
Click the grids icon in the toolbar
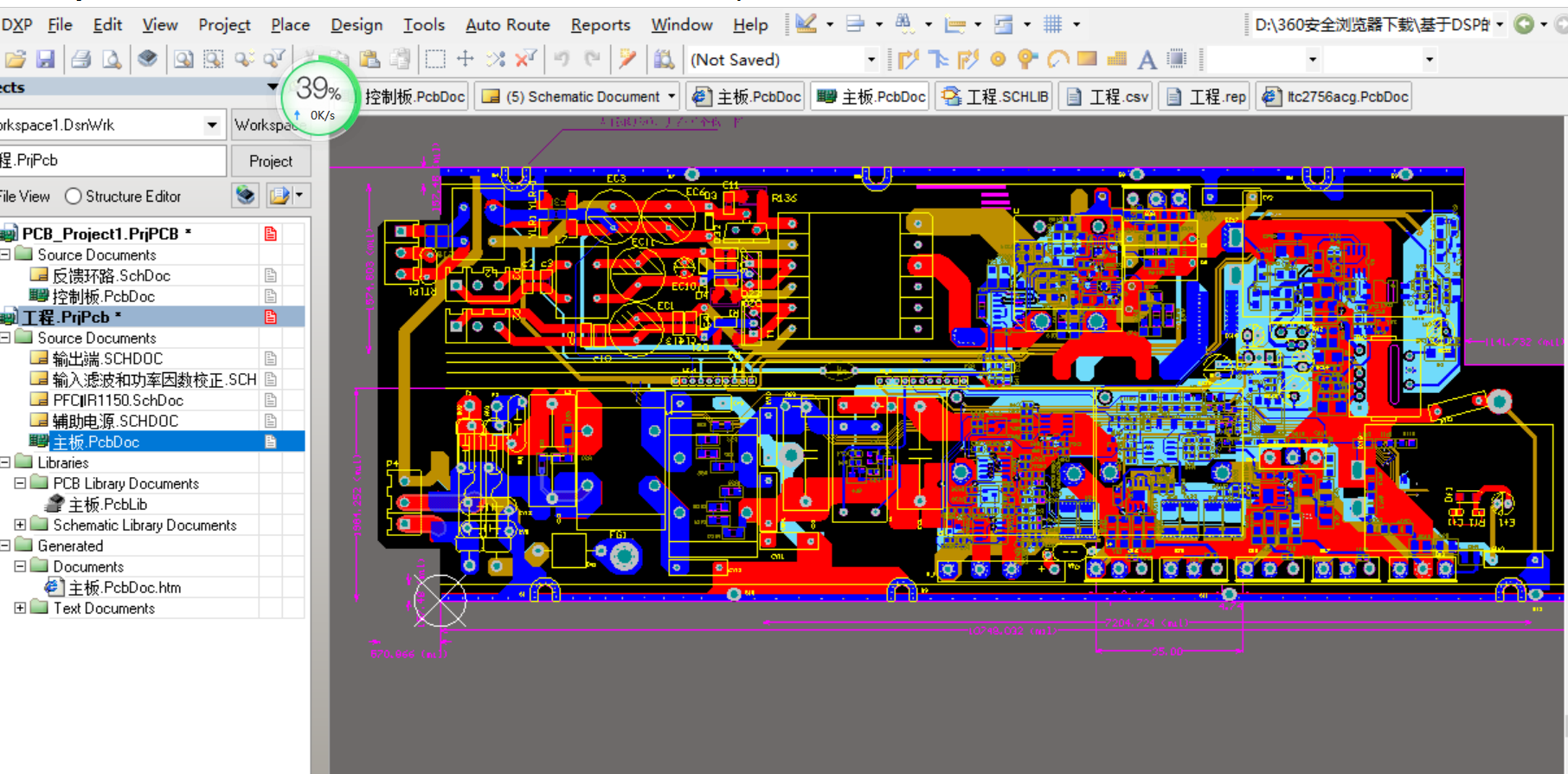coord(1052,24)
